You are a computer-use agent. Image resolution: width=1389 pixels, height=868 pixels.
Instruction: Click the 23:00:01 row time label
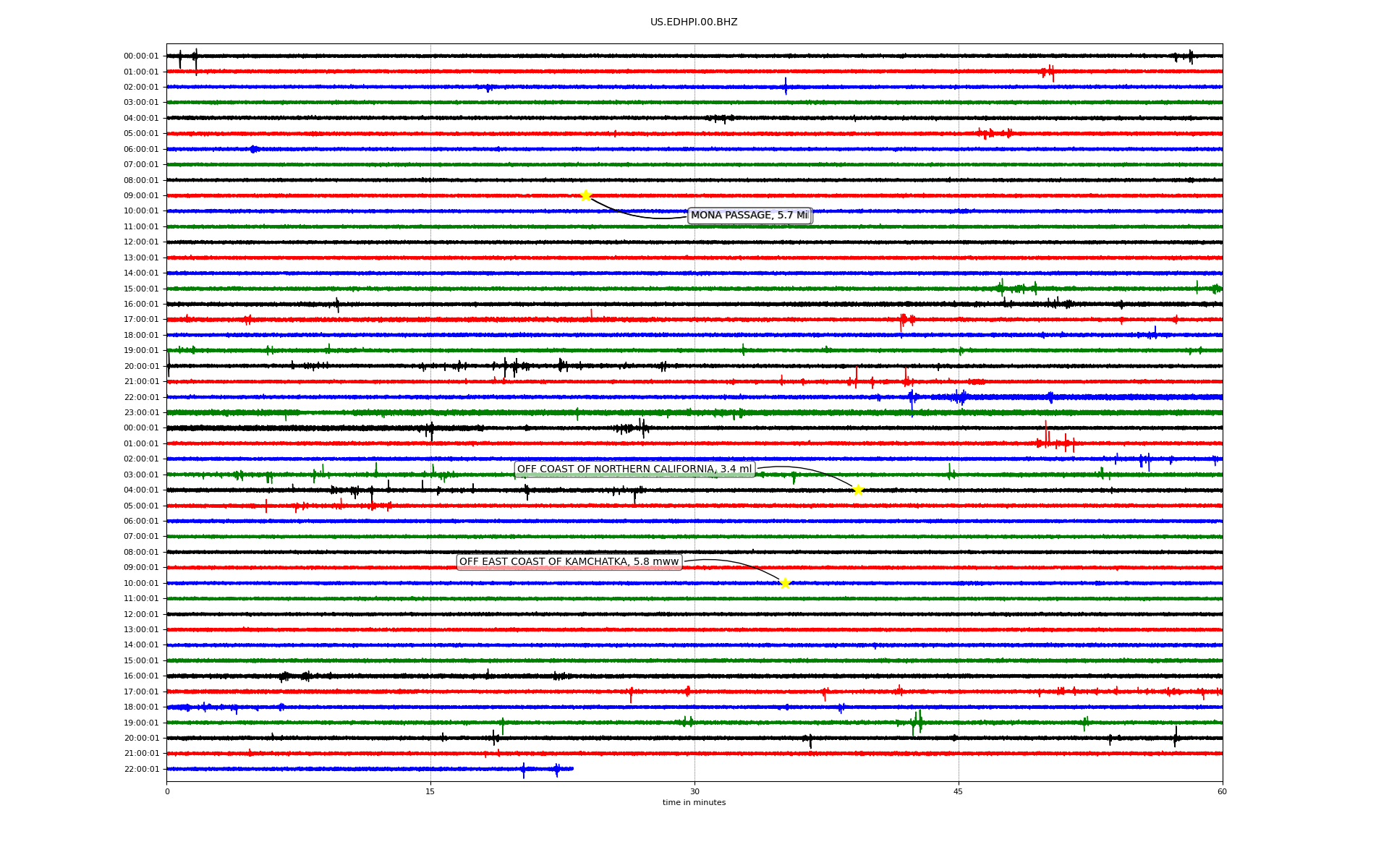point(141,413)
